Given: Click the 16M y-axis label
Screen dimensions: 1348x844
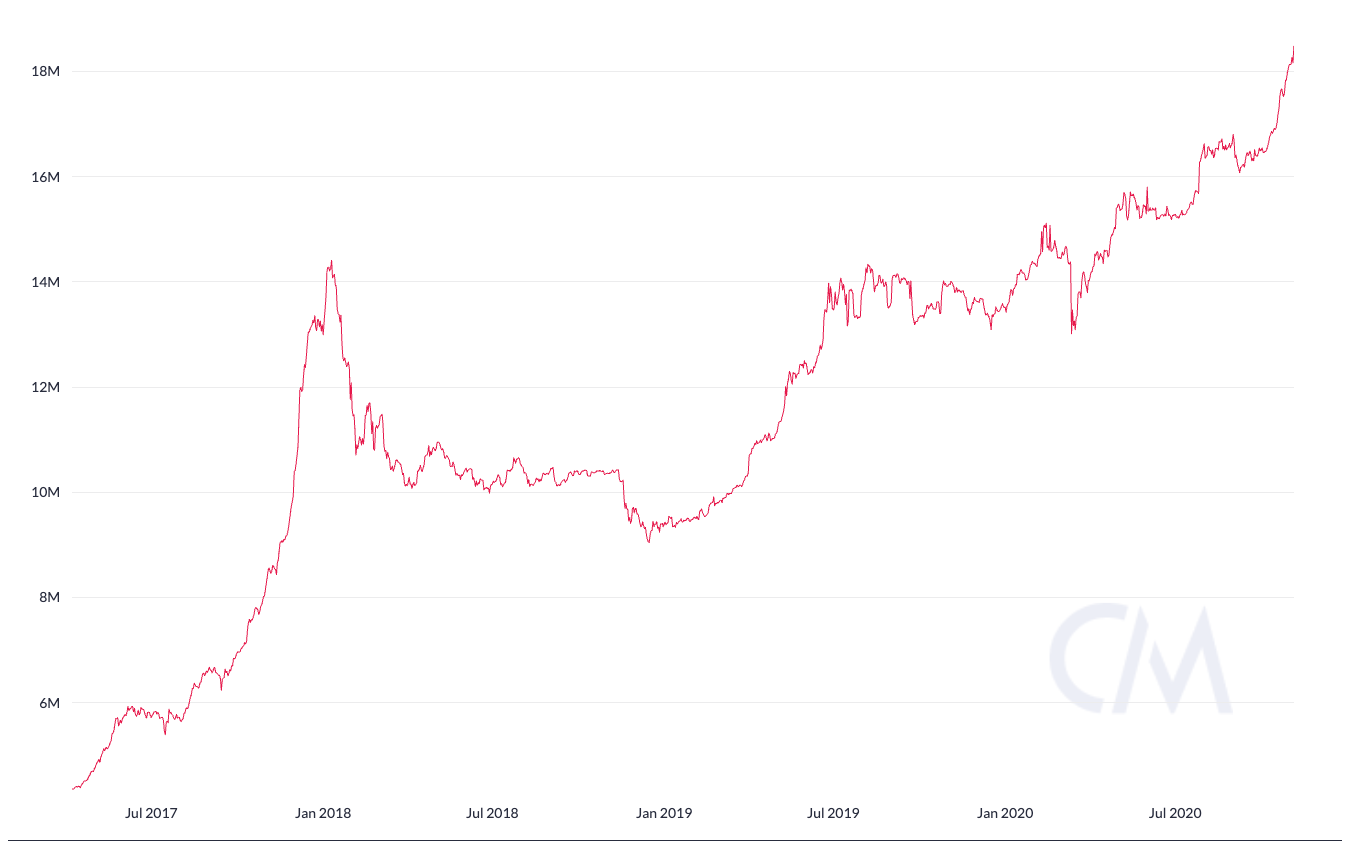Looking at the screenshot, I should click(x=47, y=177).
